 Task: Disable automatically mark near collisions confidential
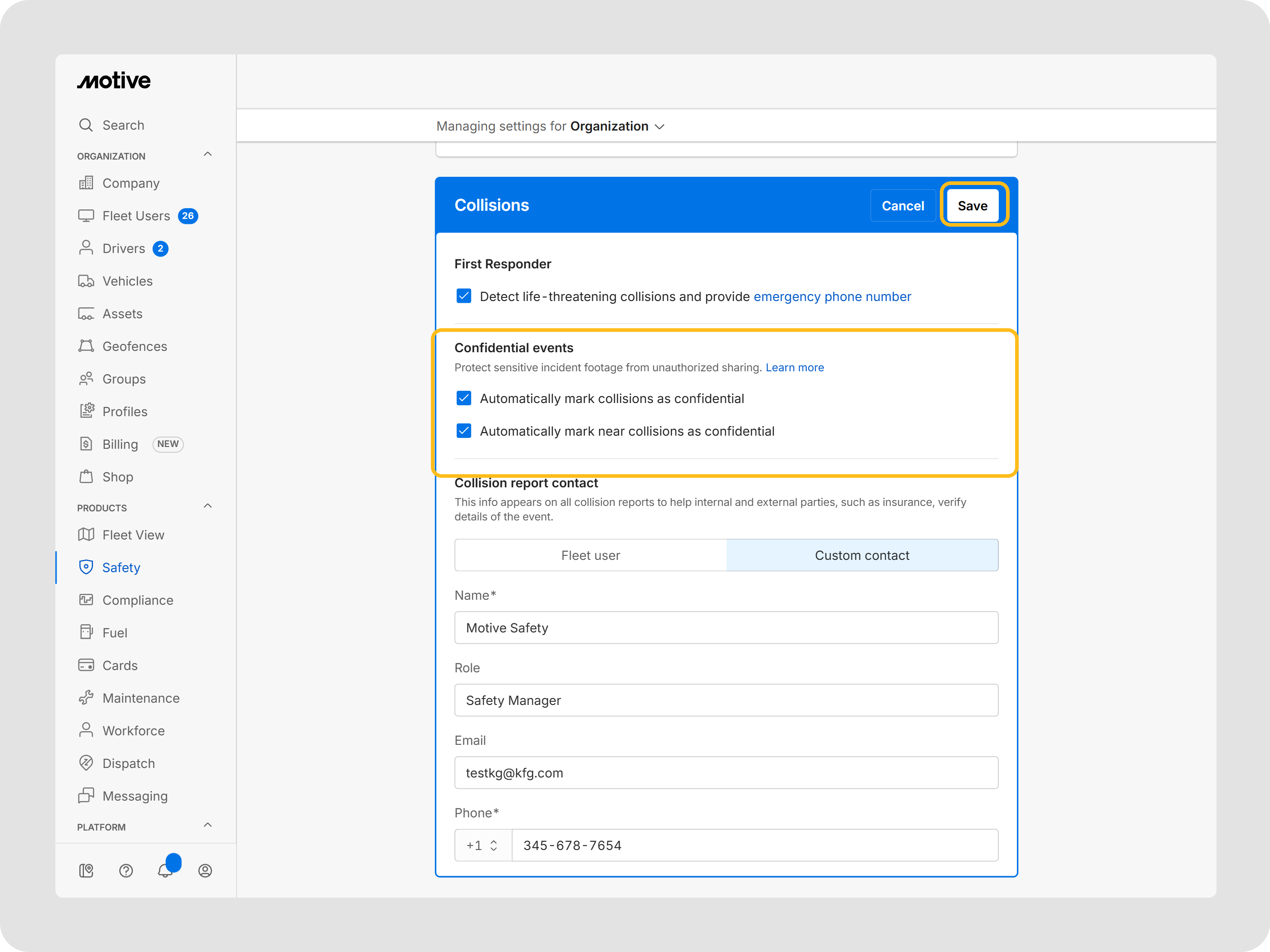tap(464, 431)
